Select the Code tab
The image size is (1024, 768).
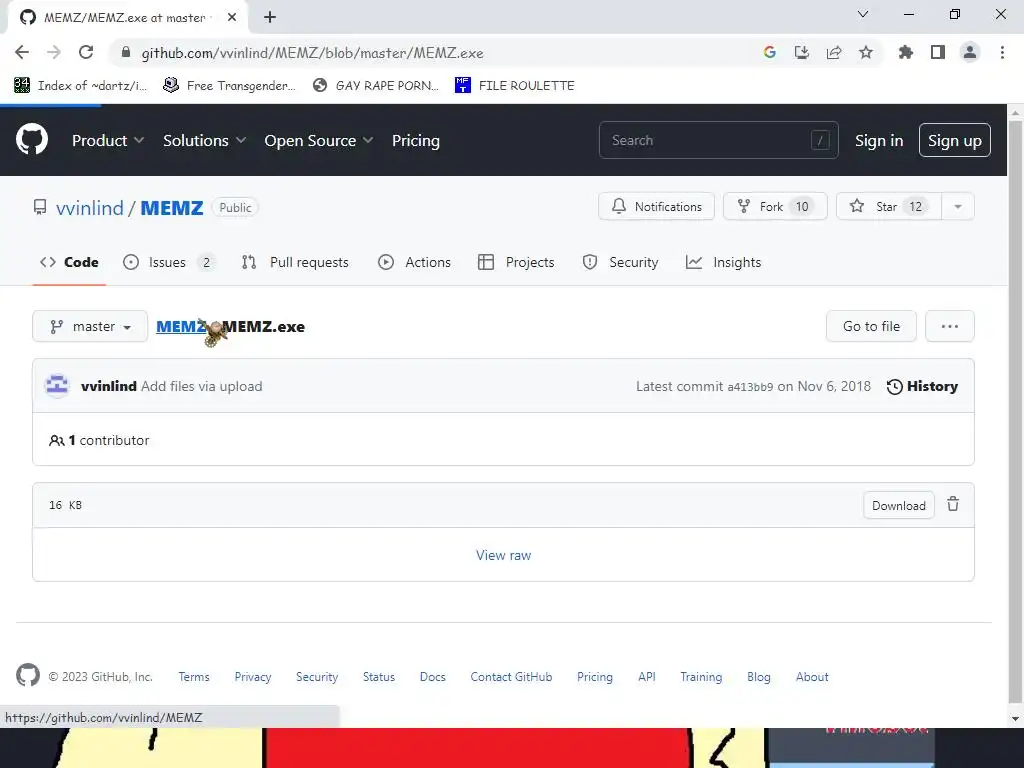(x=69, y=262)
